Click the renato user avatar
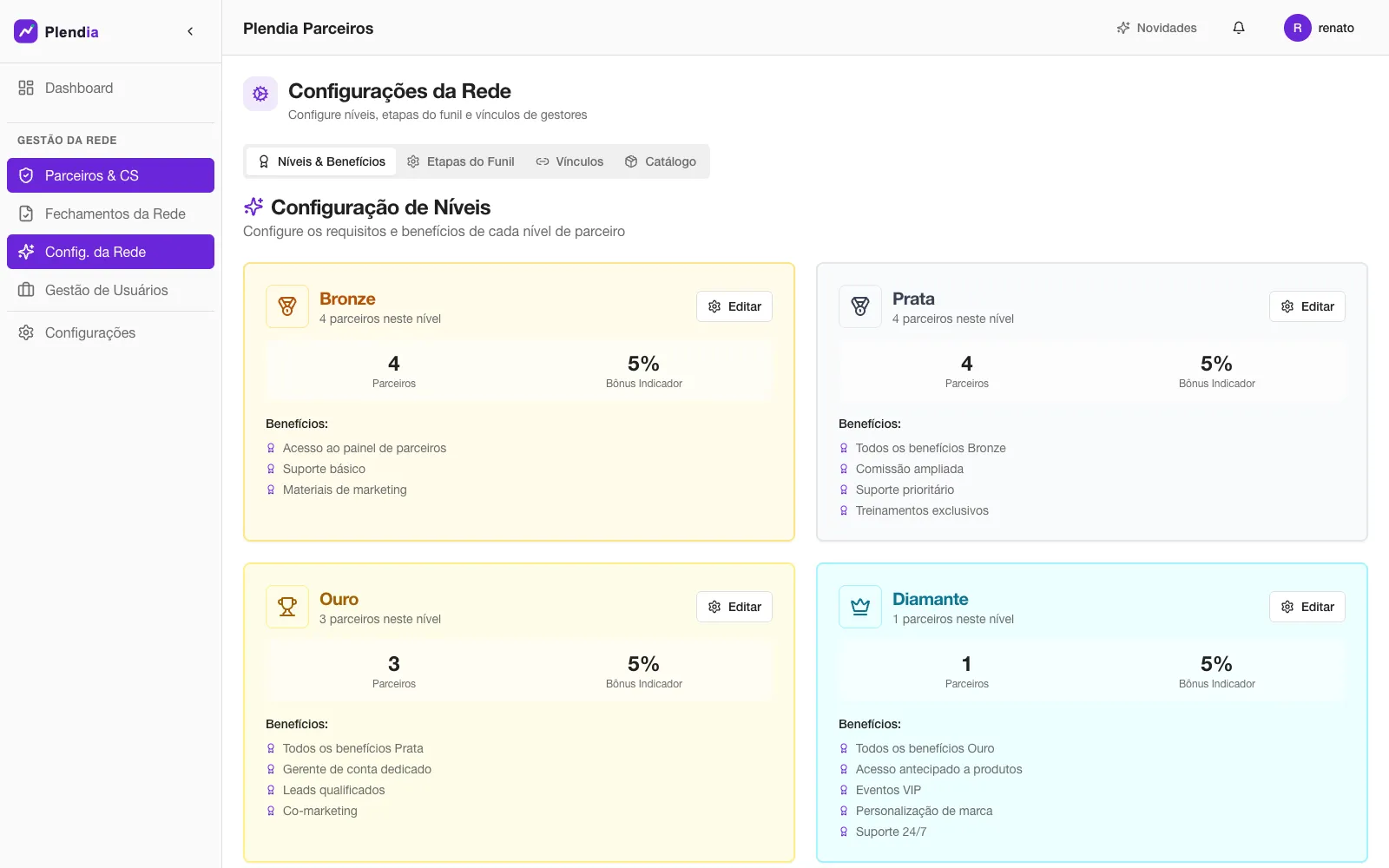Viewport: 1389px width, 868px height. coord(1297,28)
